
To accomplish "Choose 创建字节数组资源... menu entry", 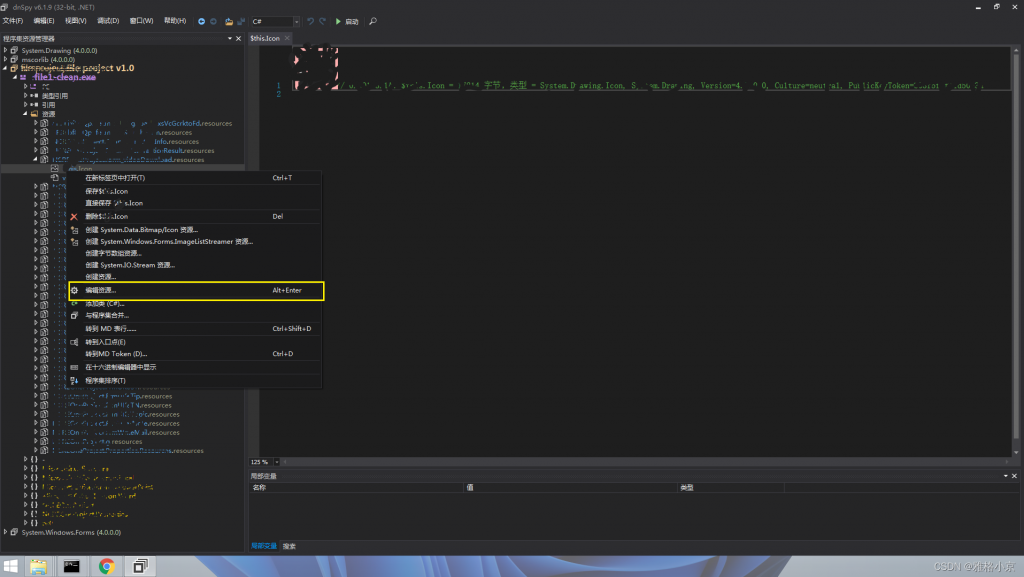I will [x=195, y=253].
